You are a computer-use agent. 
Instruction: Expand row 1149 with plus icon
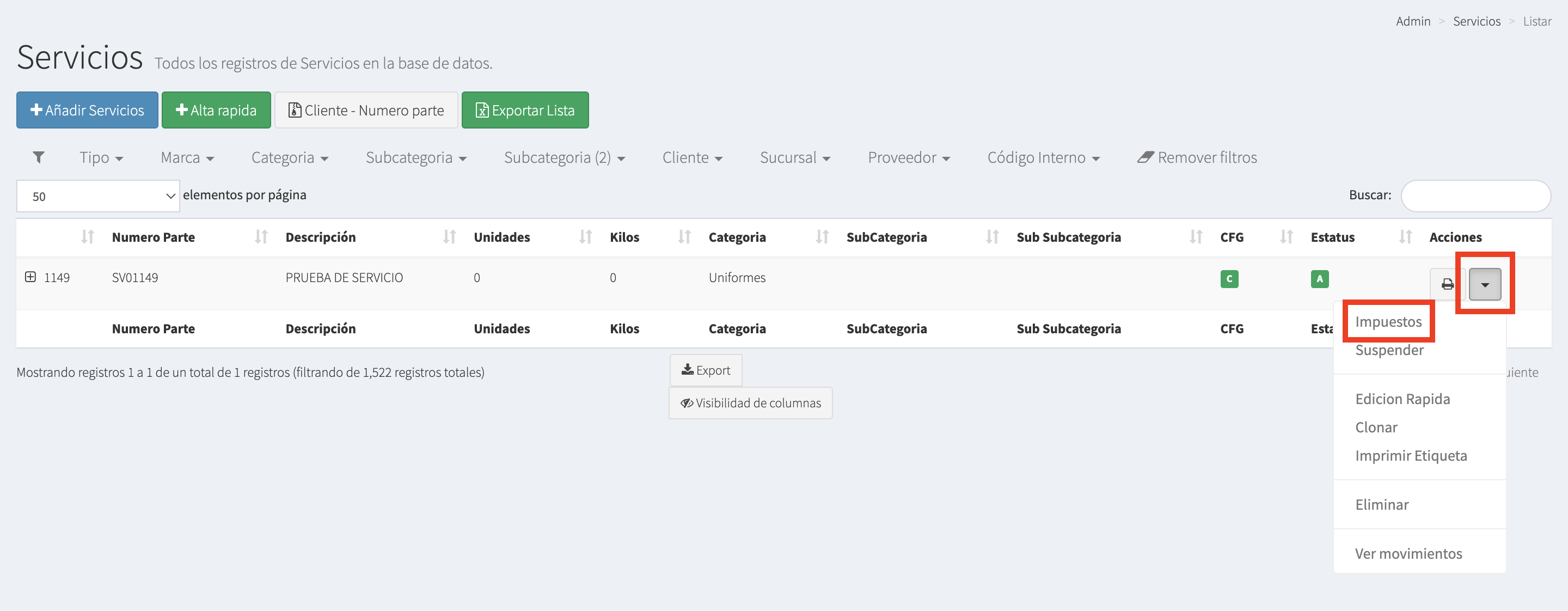30,278
